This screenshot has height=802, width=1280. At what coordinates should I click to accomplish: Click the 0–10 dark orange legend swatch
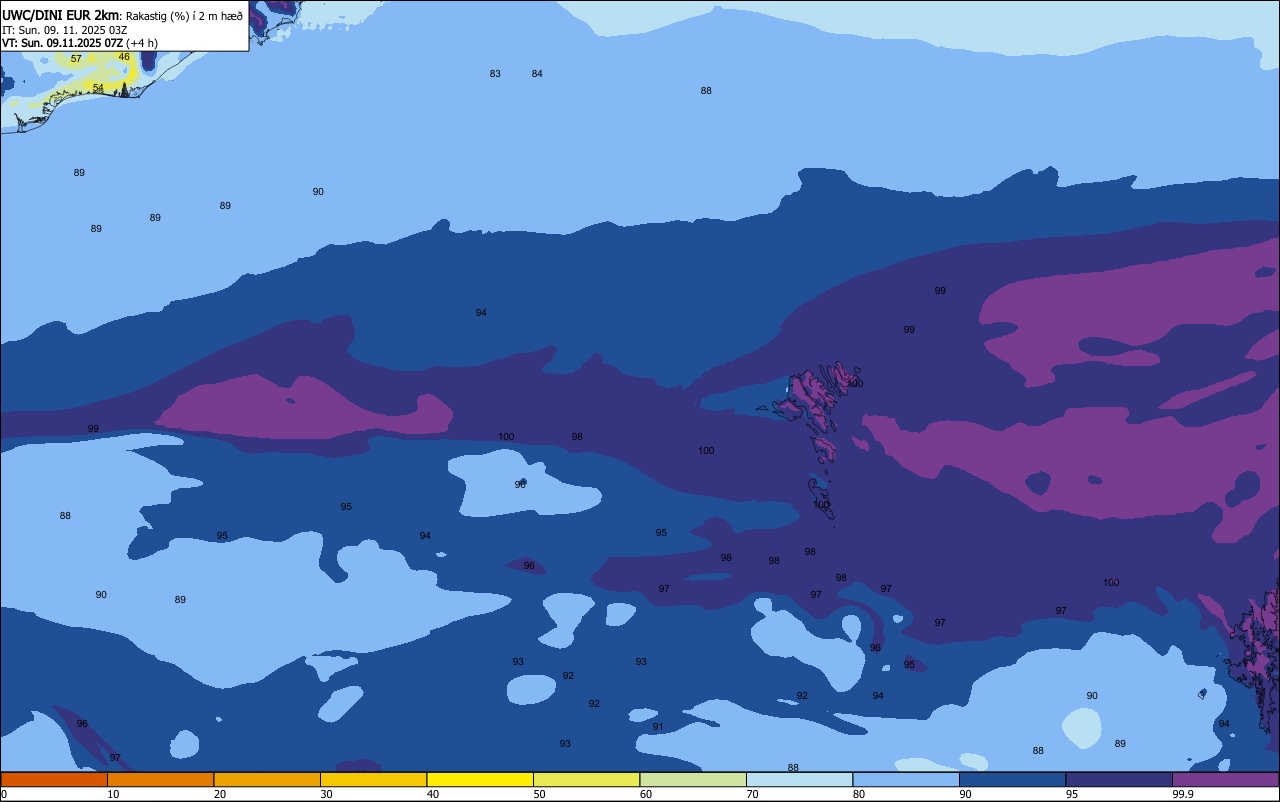coord(54,779)
